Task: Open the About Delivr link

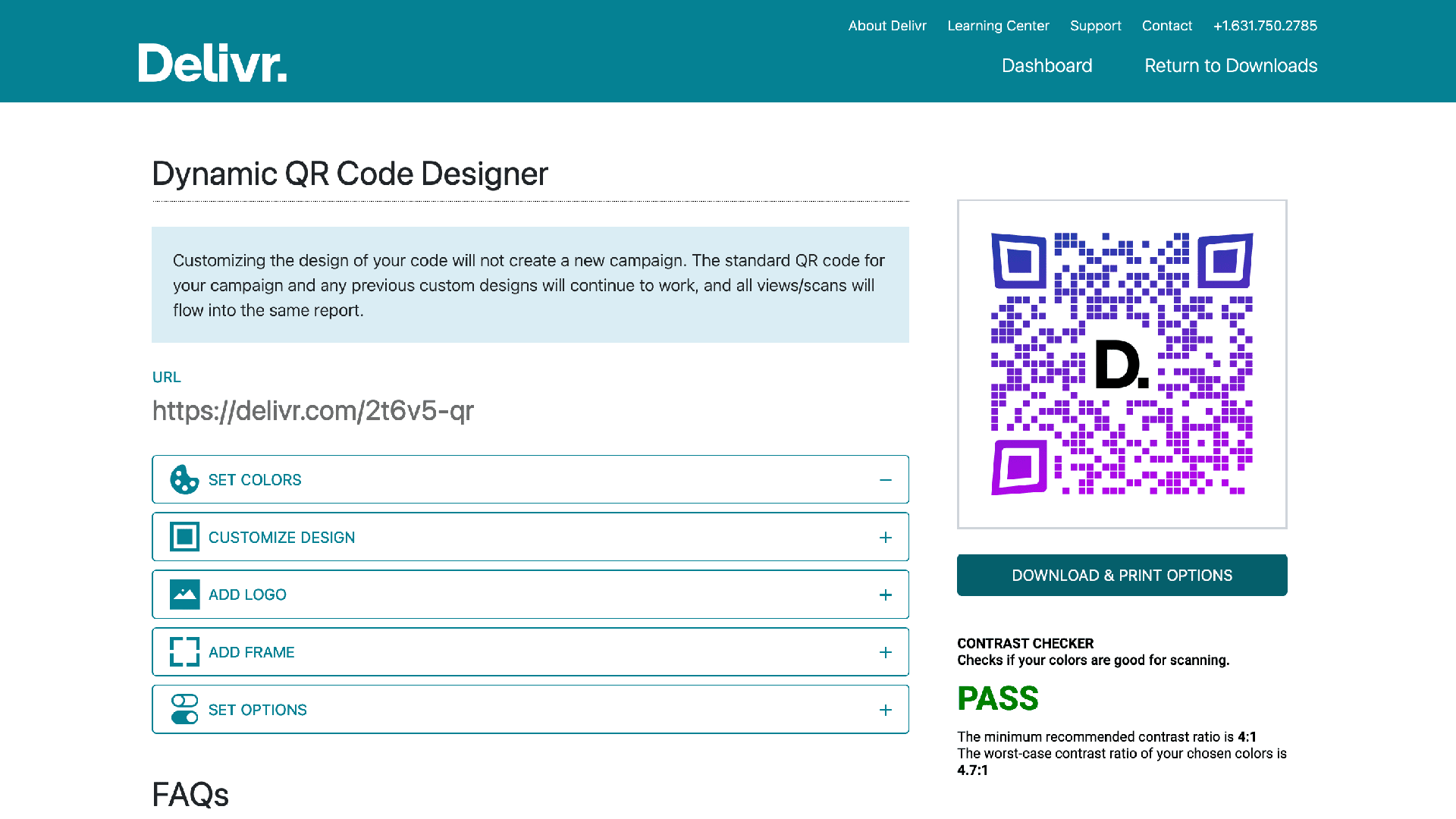Action: 887,26
